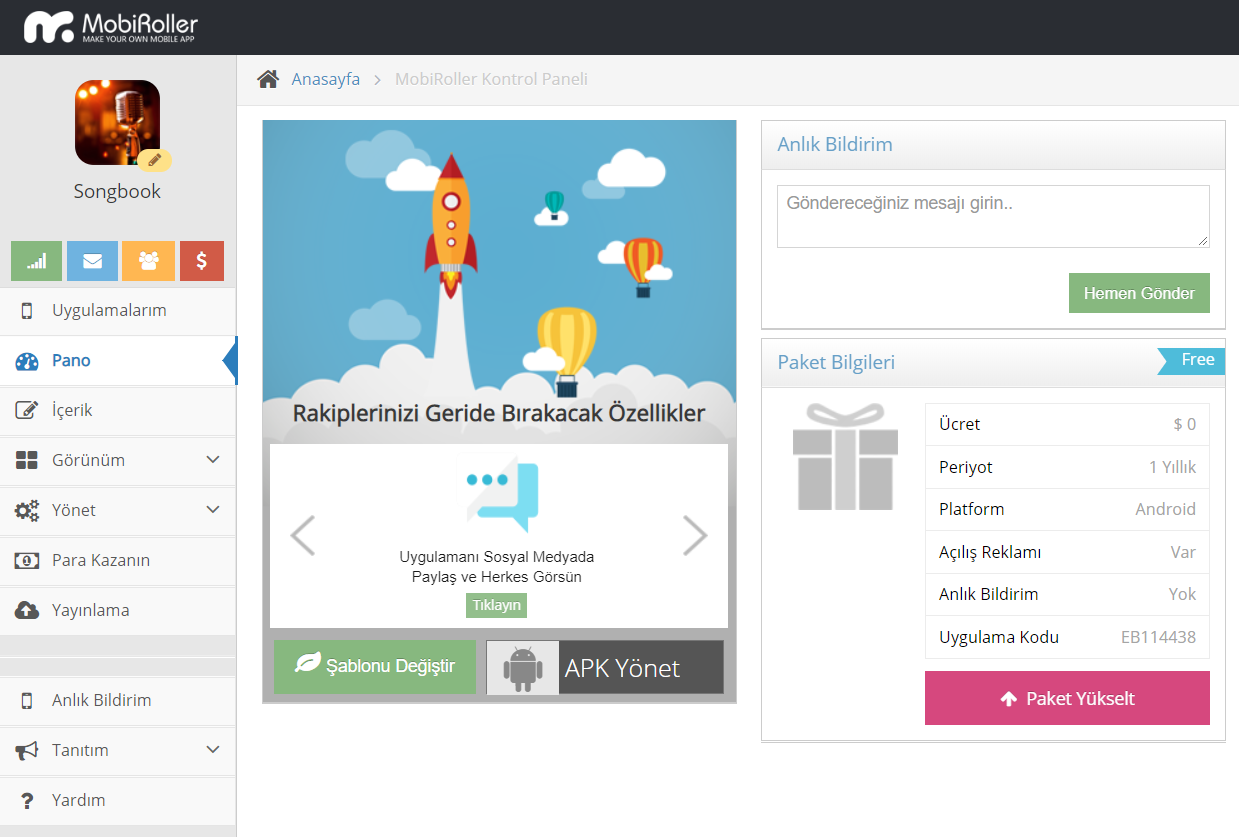The height and width of the screenshot is (837, 1239).
Task: Expand the Görünüm chevron arrow
Action: coord(212,460)
